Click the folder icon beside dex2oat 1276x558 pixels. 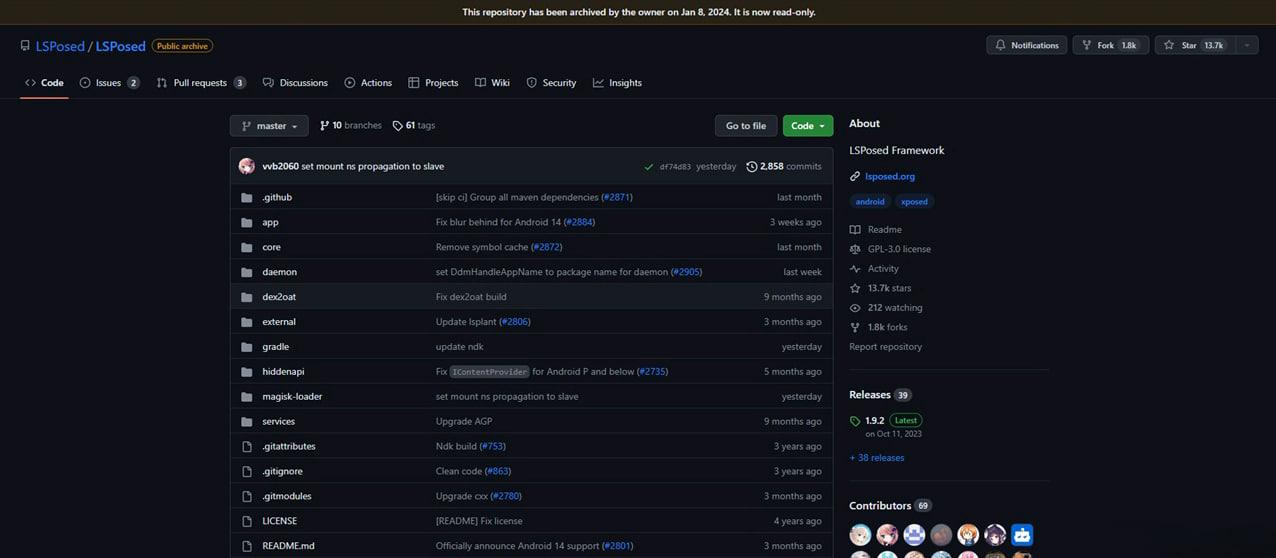247,297
